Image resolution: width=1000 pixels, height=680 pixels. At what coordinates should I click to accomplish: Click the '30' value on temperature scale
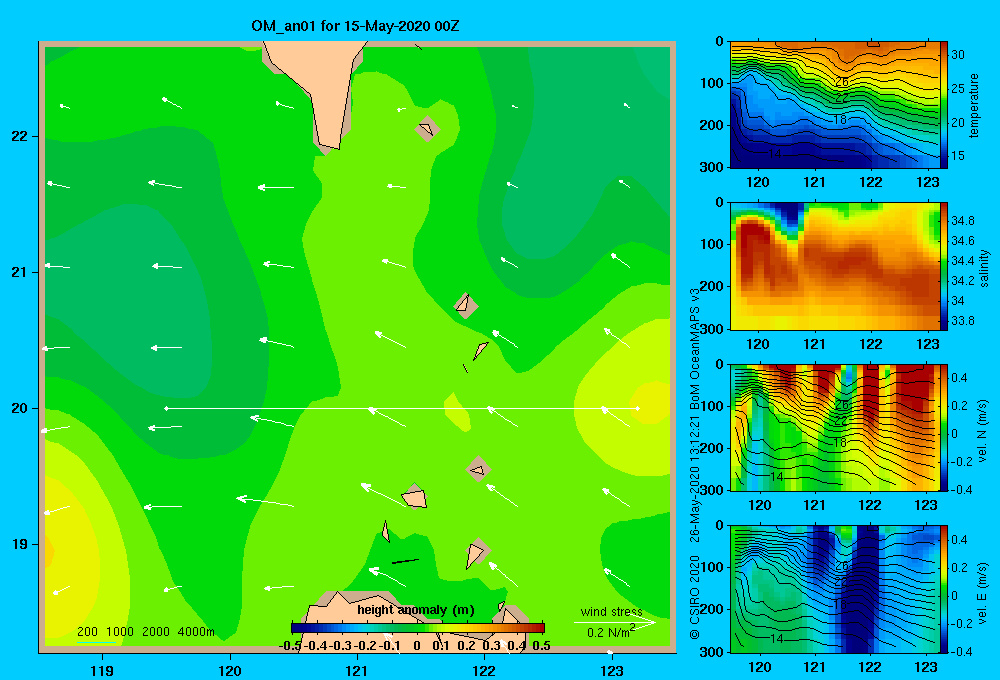point(958,55)
